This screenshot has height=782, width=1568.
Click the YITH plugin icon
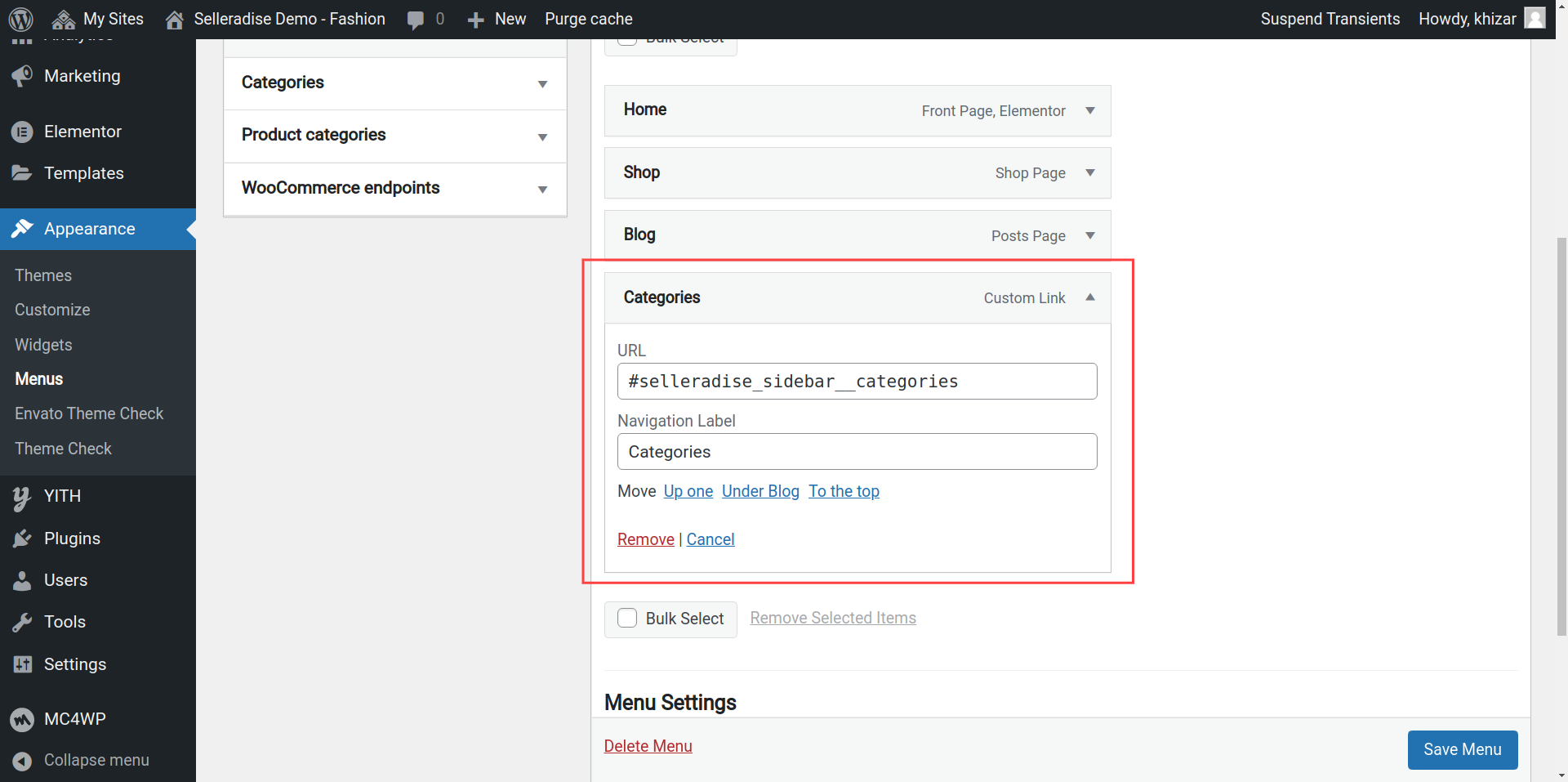22,497
